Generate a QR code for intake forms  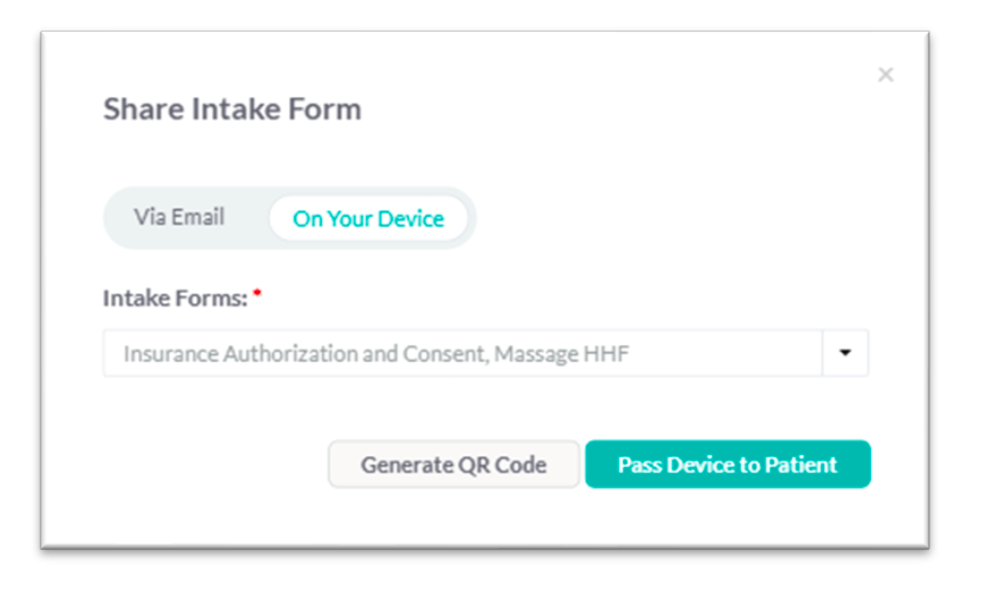click(x=454, y=465)
